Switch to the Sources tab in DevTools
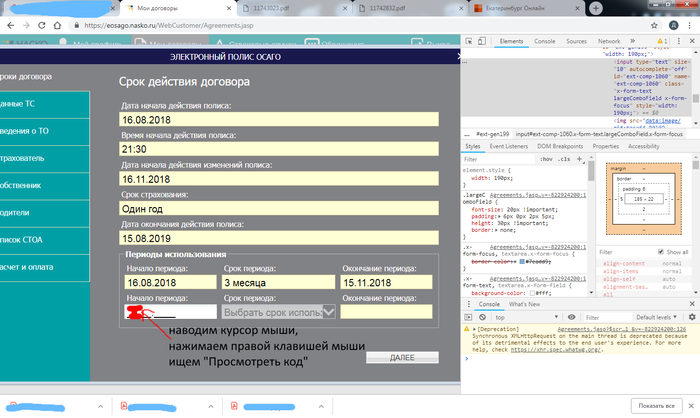Screen dimensions: 700x418 (x=576, y=41)
